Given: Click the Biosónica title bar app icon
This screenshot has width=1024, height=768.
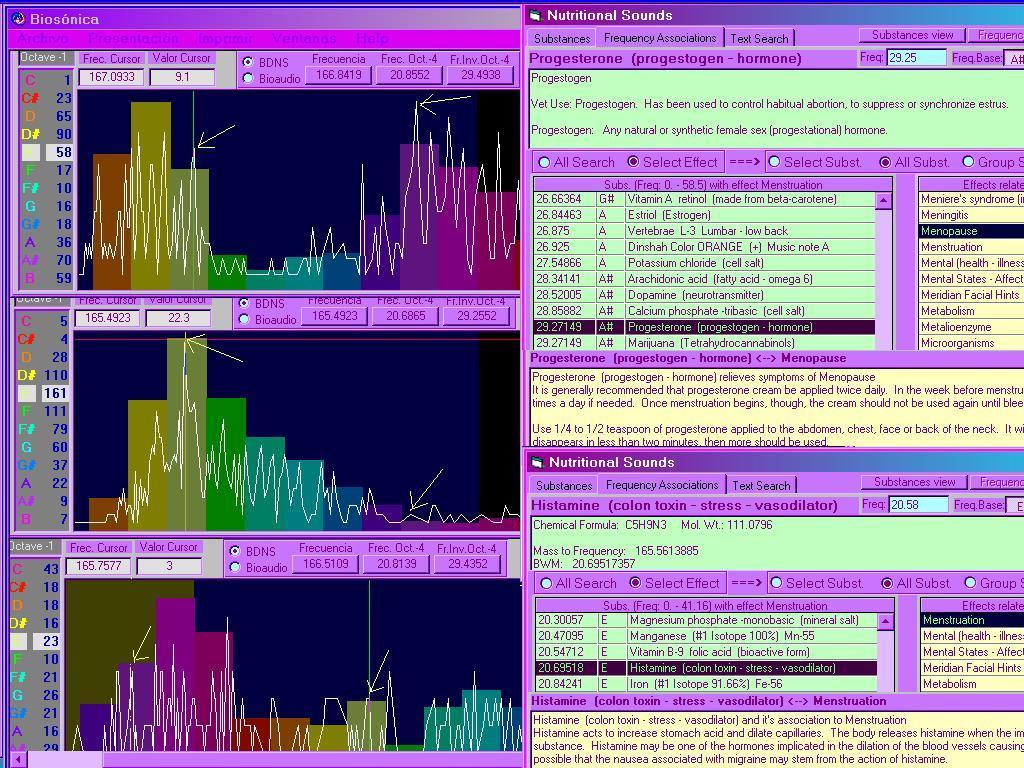Looking at the screenshot, I should [17, 19].
